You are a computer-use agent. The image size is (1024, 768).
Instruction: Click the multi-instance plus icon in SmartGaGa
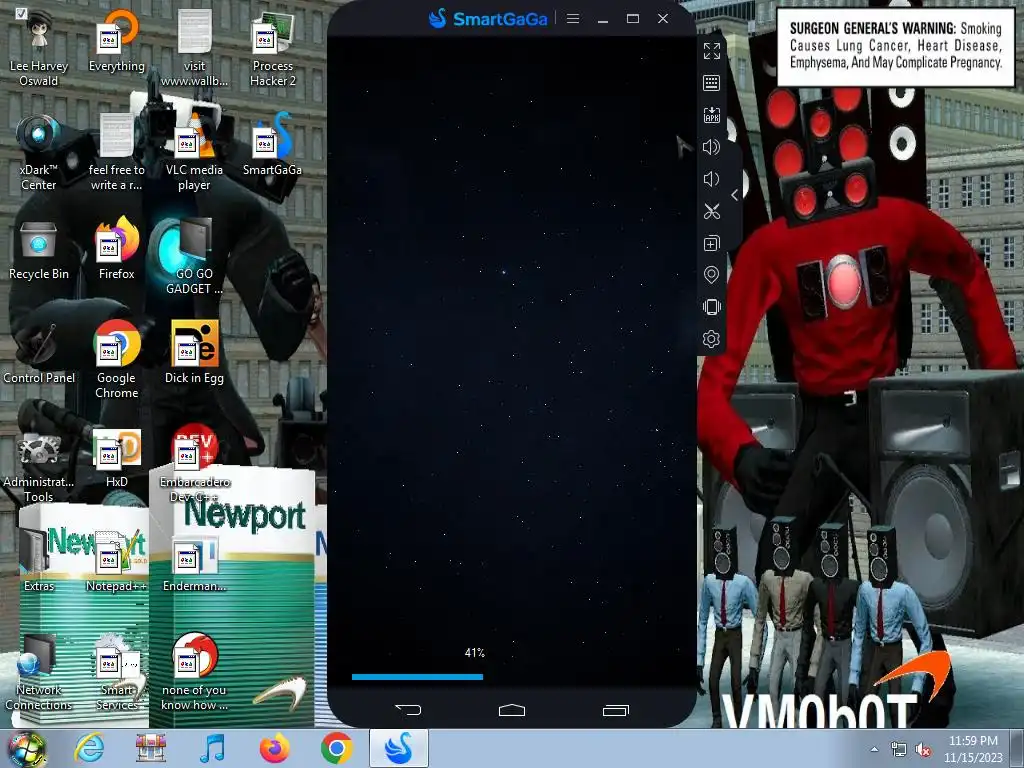coord(712,243)
